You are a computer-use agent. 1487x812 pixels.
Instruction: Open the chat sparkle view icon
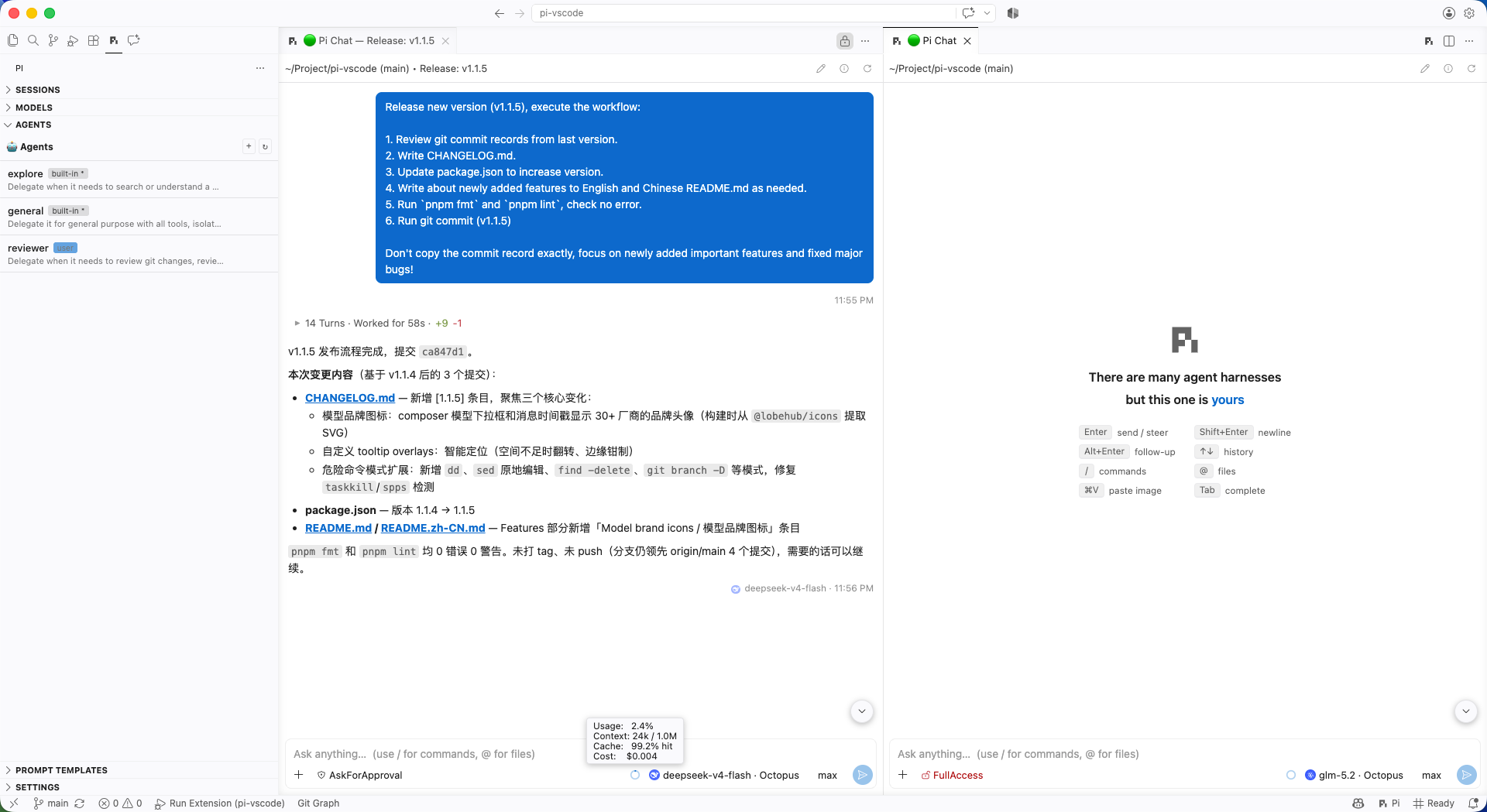134,40
